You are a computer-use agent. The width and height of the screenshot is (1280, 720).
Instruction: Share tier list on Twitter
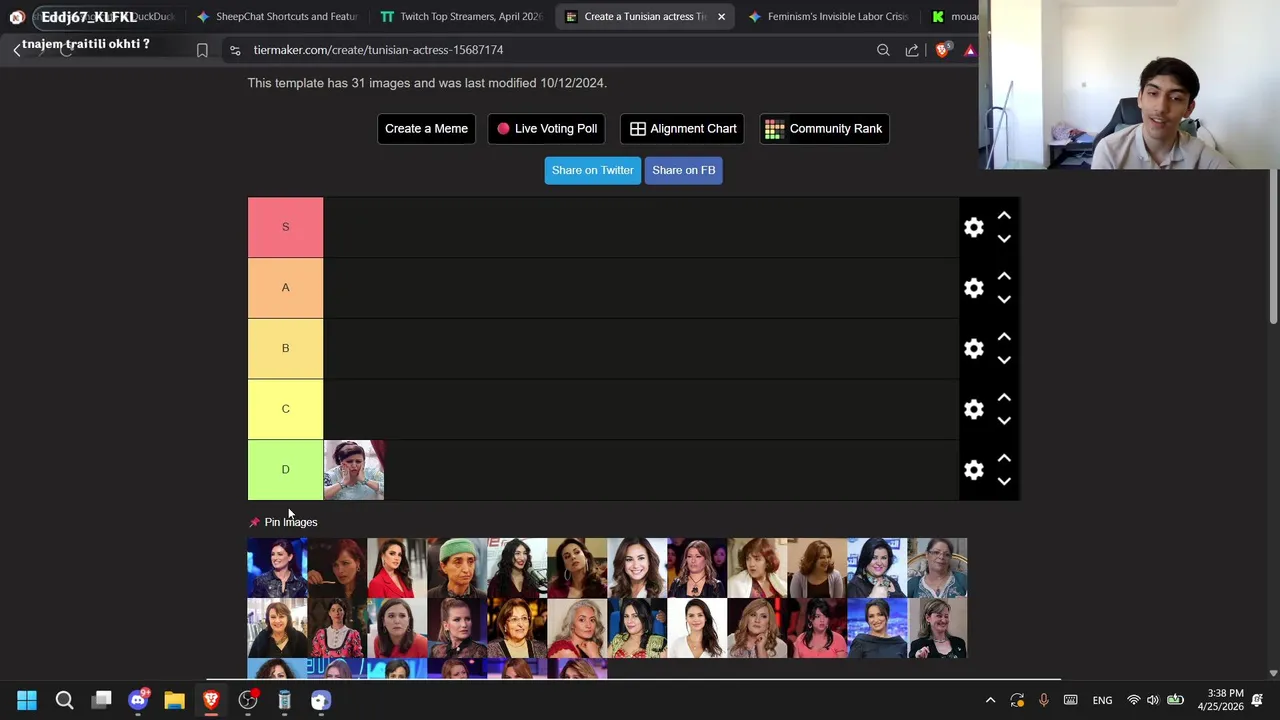[592, 170]
